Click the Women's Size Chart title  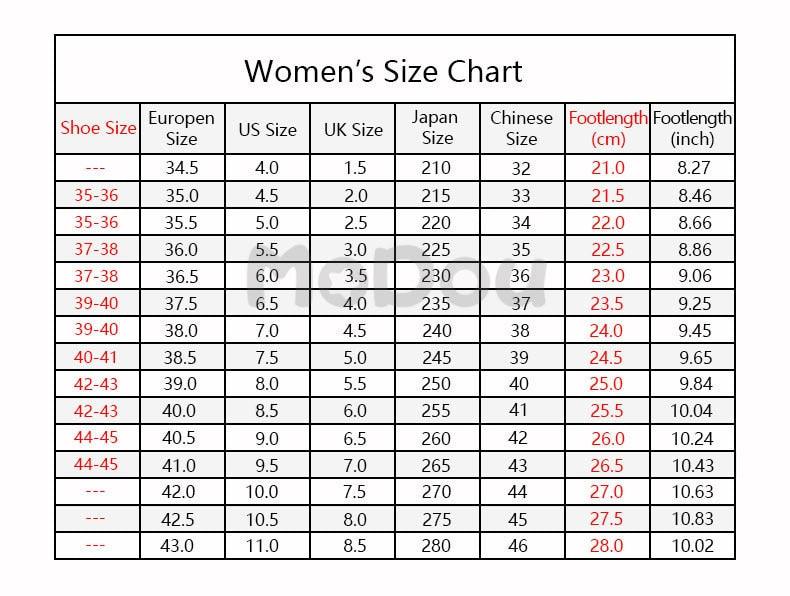coord(383,71)
